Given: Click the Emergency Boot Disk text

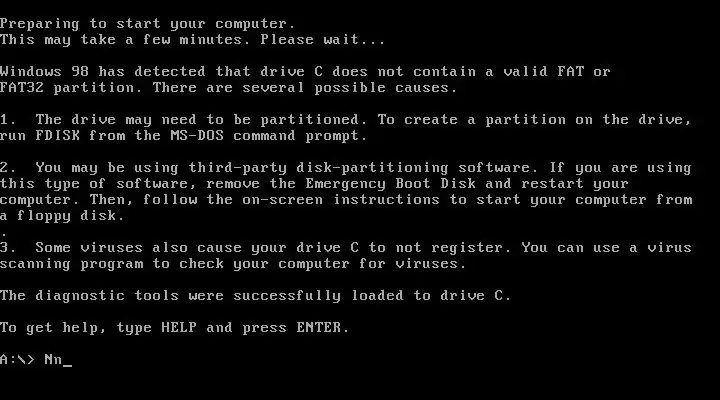Looking at the screenshot, I should click(x=390, y=184).
